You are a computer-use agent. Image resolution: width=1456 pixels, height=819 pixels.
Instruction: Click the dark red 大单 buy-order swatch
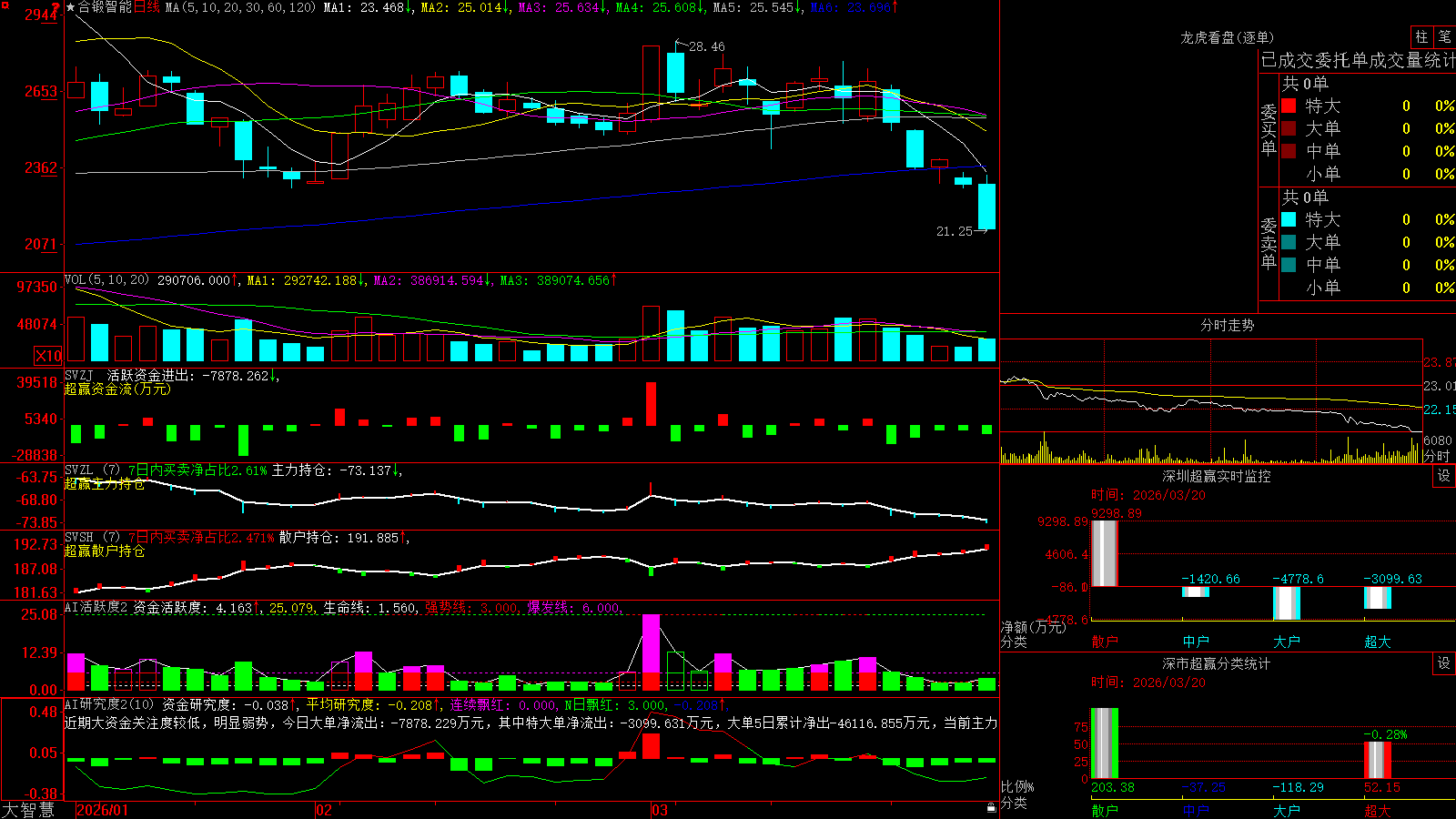click(x=1289, y=128)
